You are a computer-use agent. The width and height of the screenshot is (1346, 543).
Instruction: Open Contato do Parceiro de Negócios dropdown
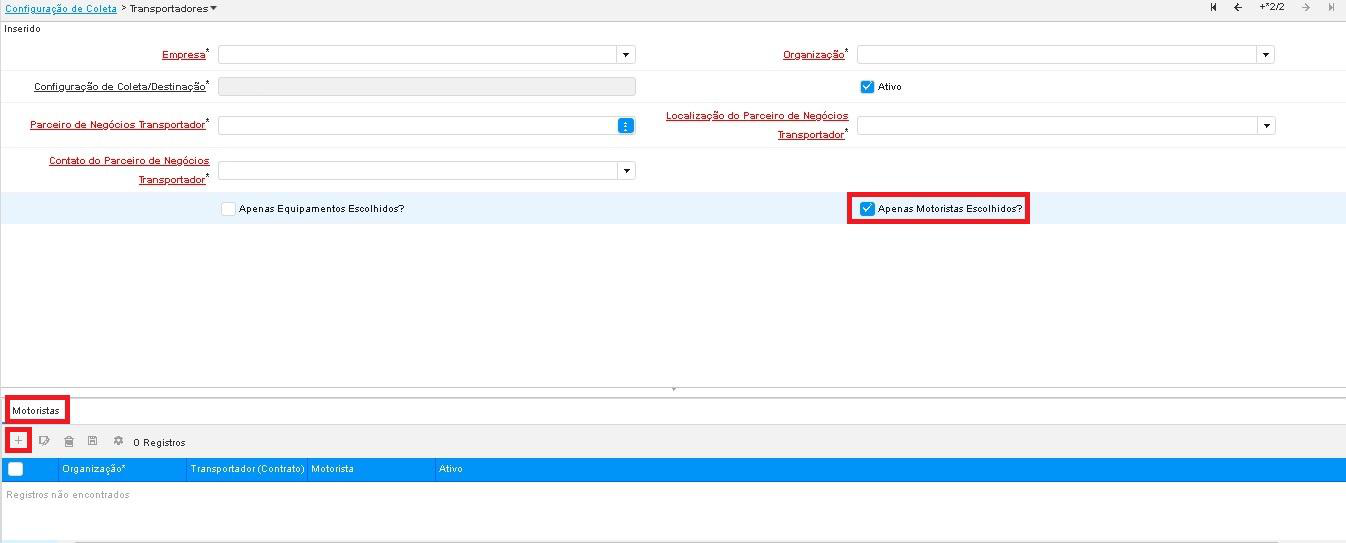click(x=626, y=171)
